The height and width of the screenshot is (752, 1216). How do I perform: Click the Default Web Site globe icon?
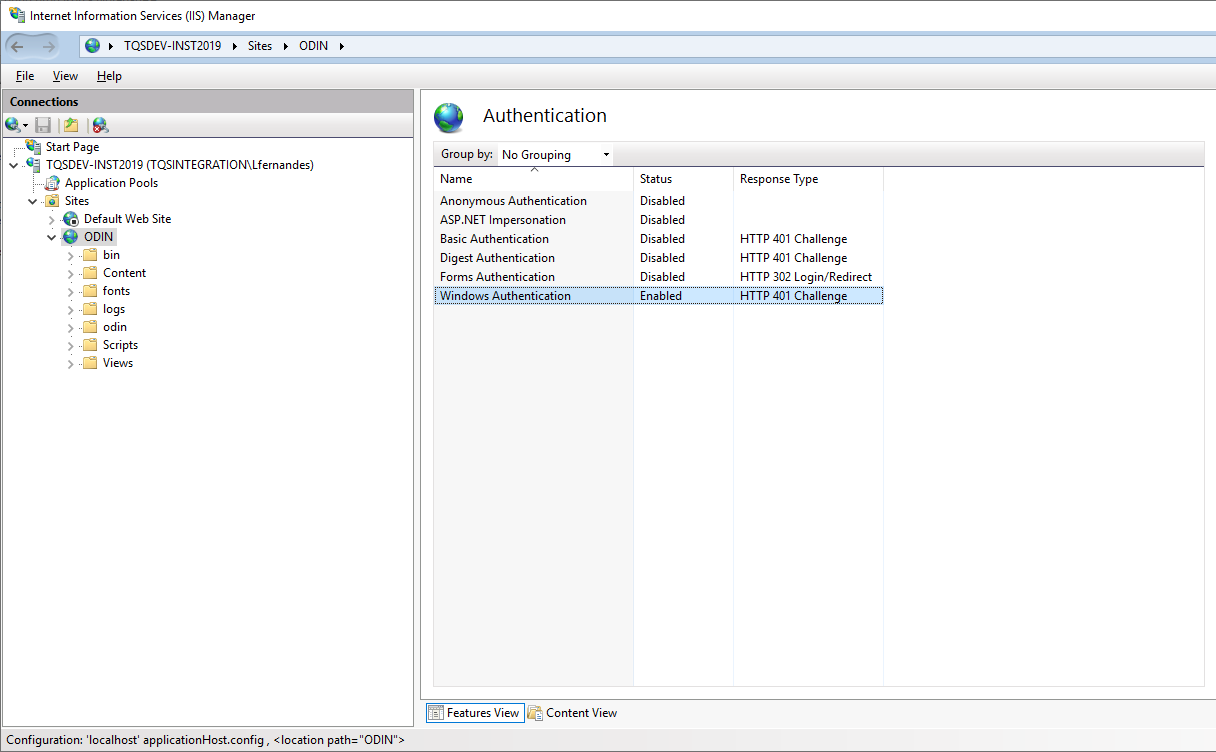(x=71, y=219)
